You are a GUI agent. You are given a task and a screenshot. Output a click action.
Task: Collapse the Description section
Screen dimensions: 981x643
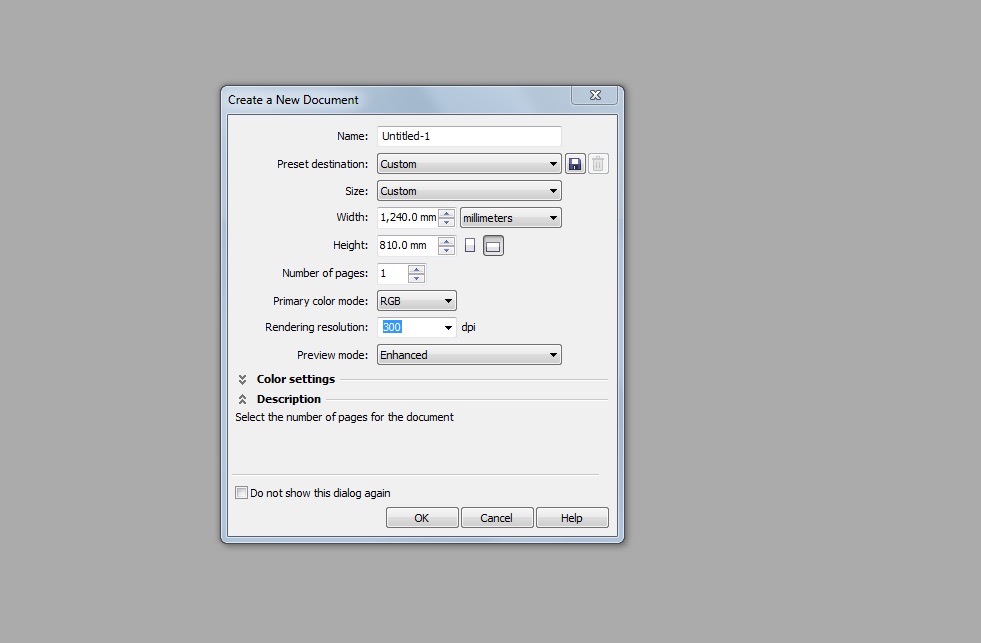coord(242,399)
